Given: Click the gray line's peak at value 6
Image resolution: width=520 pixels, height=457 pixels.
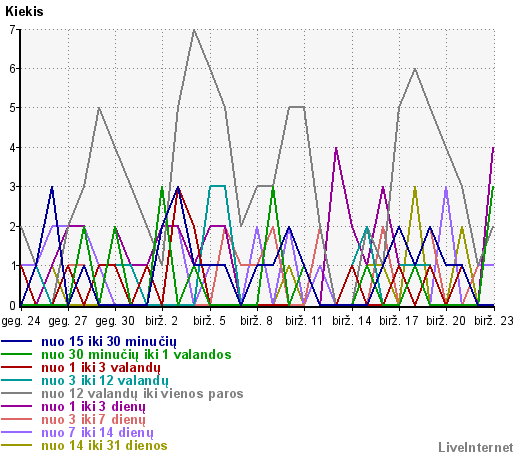Looking at the screenshot, I should coord(415,69).
